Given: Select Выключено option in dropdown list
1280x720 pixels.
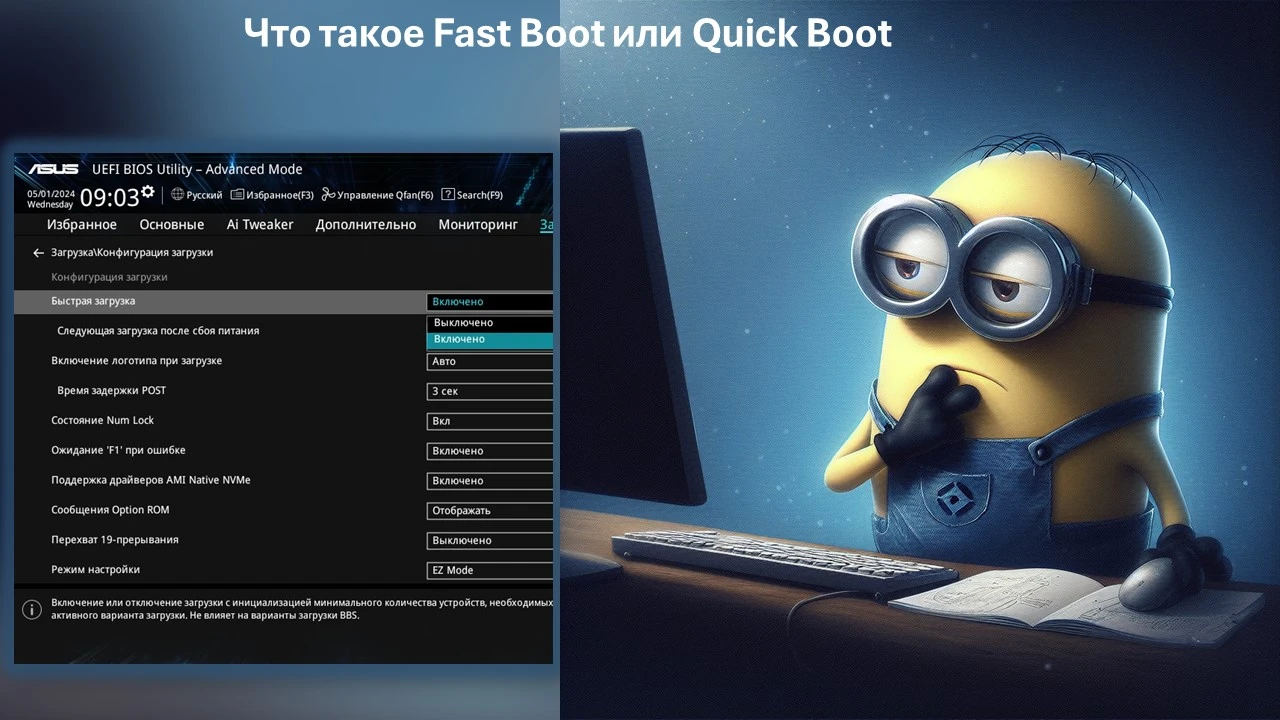Looking at the screenshot, I should (x=489, y=323).
